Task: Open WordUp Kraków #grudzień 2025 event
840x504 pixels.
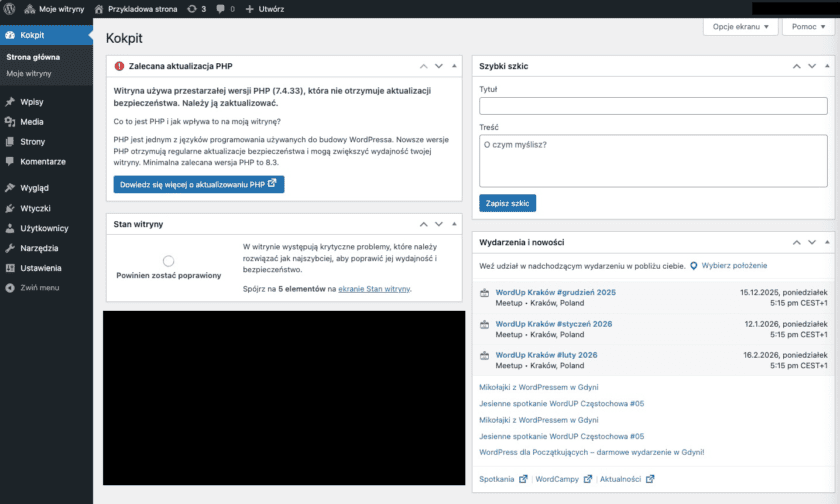Action: tap(556, 292)
